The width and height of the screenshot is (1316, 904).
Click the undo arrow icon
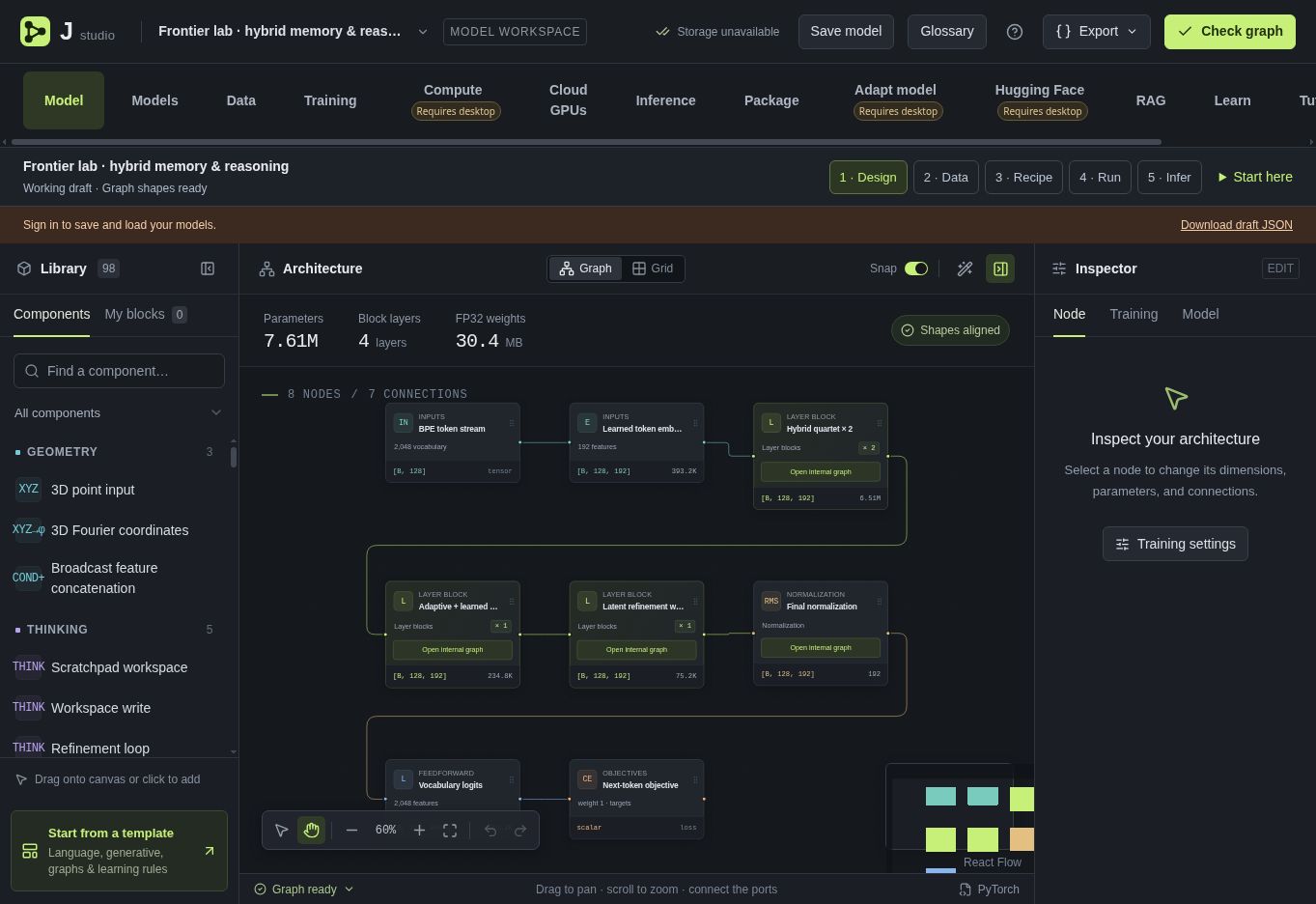point(490,830)
